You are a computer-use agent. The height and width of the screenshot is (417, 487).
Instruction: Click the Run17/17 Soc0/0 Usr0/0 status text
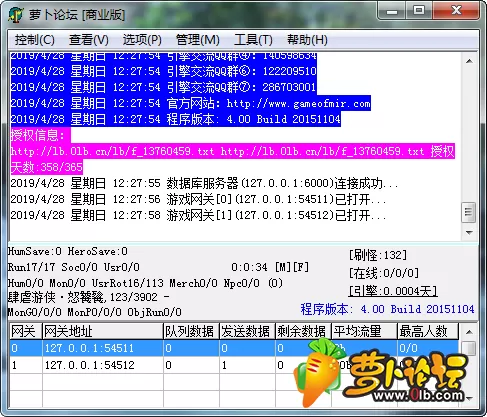coord(74,267)
